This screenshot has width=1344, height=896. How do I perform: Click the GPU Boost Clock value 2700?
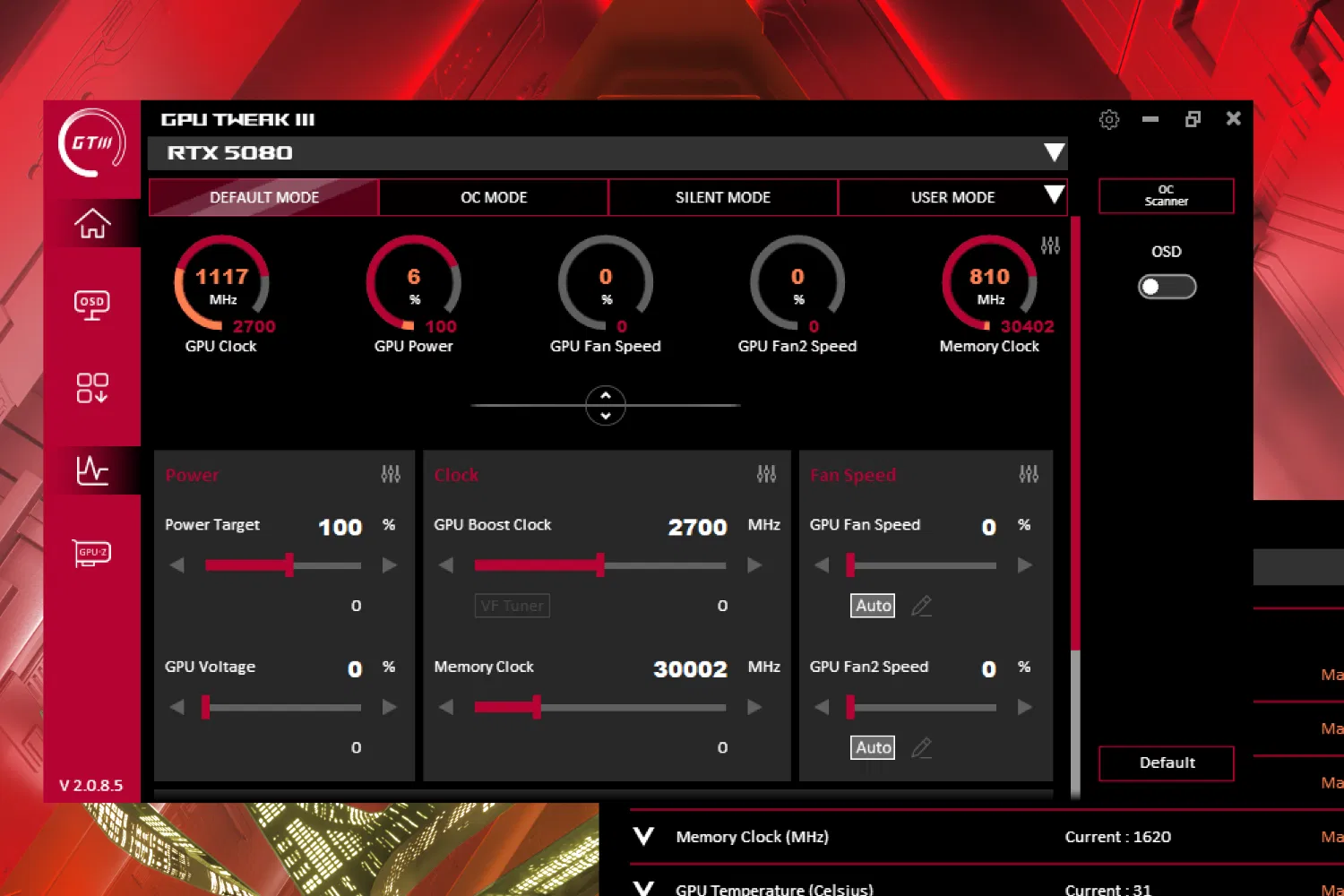[697, 527]
